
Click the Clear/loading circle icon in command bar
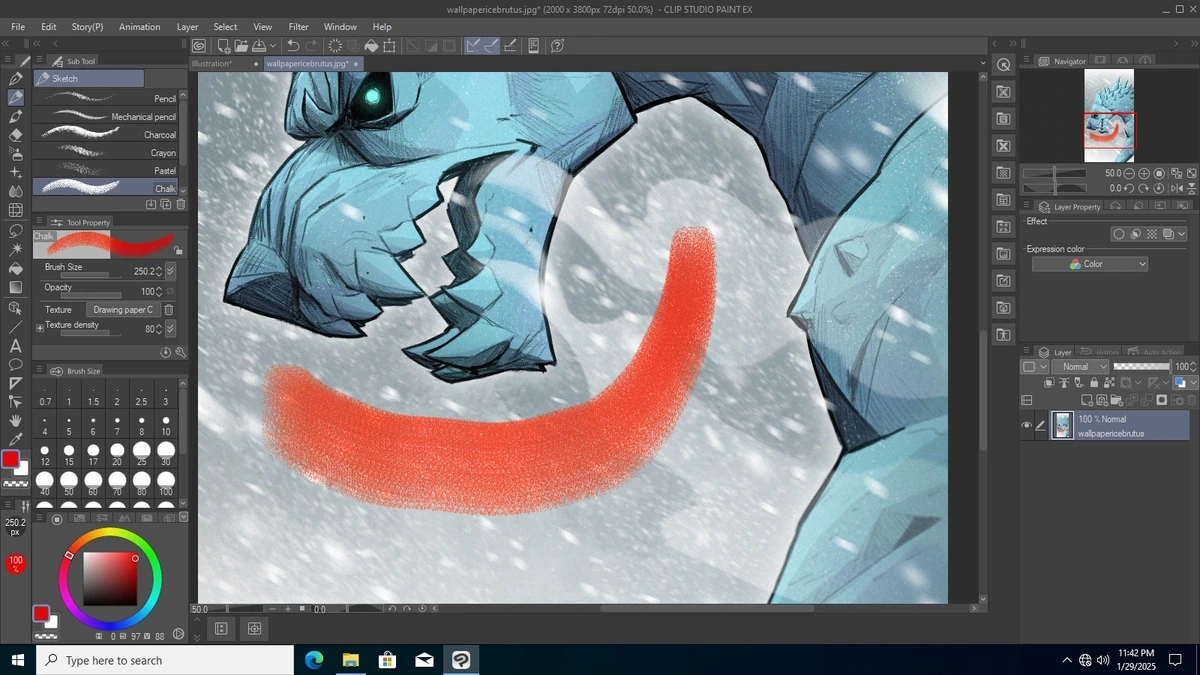tap(335, 45)
